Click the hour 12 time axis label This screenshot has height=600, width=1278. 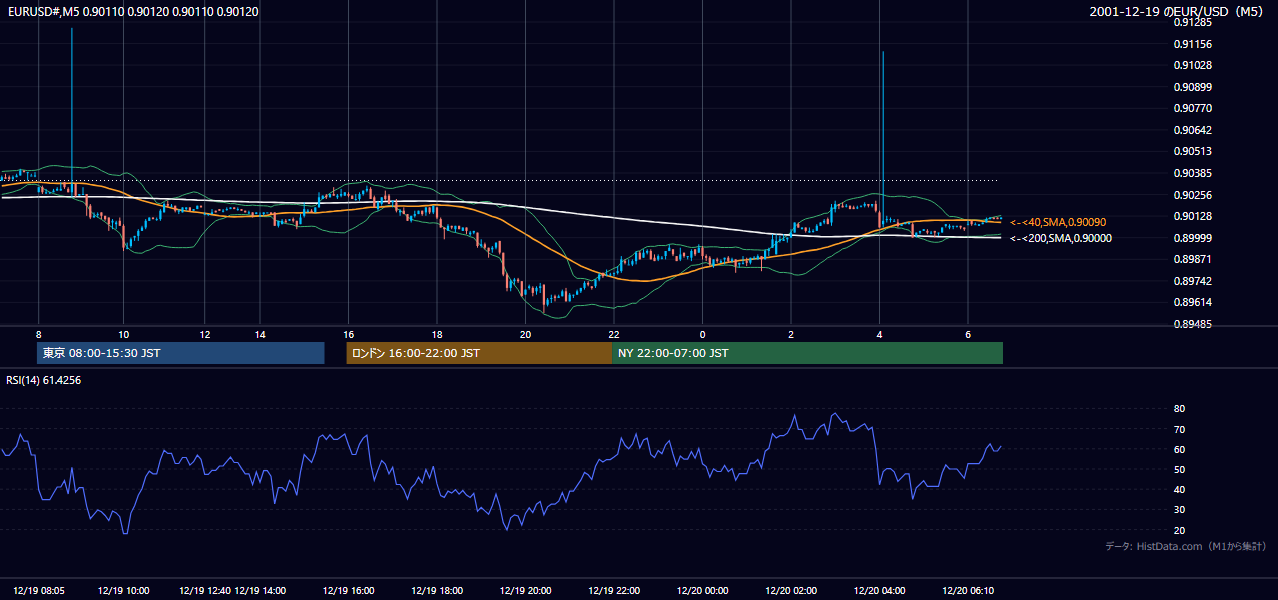[x=204, y=334]
